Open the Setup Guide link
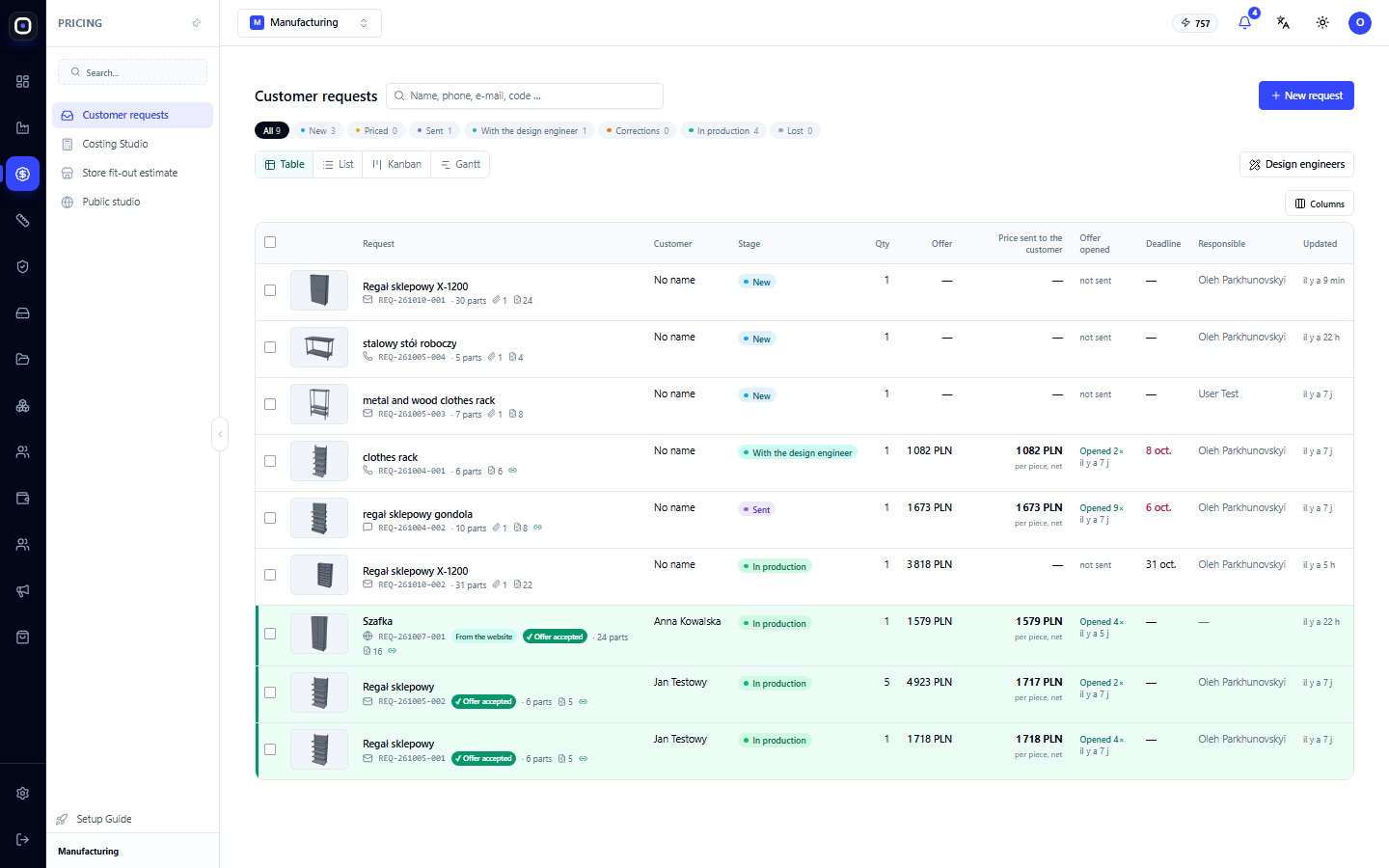The height and width of the screenshot is (868, 1389). [104, 819]
